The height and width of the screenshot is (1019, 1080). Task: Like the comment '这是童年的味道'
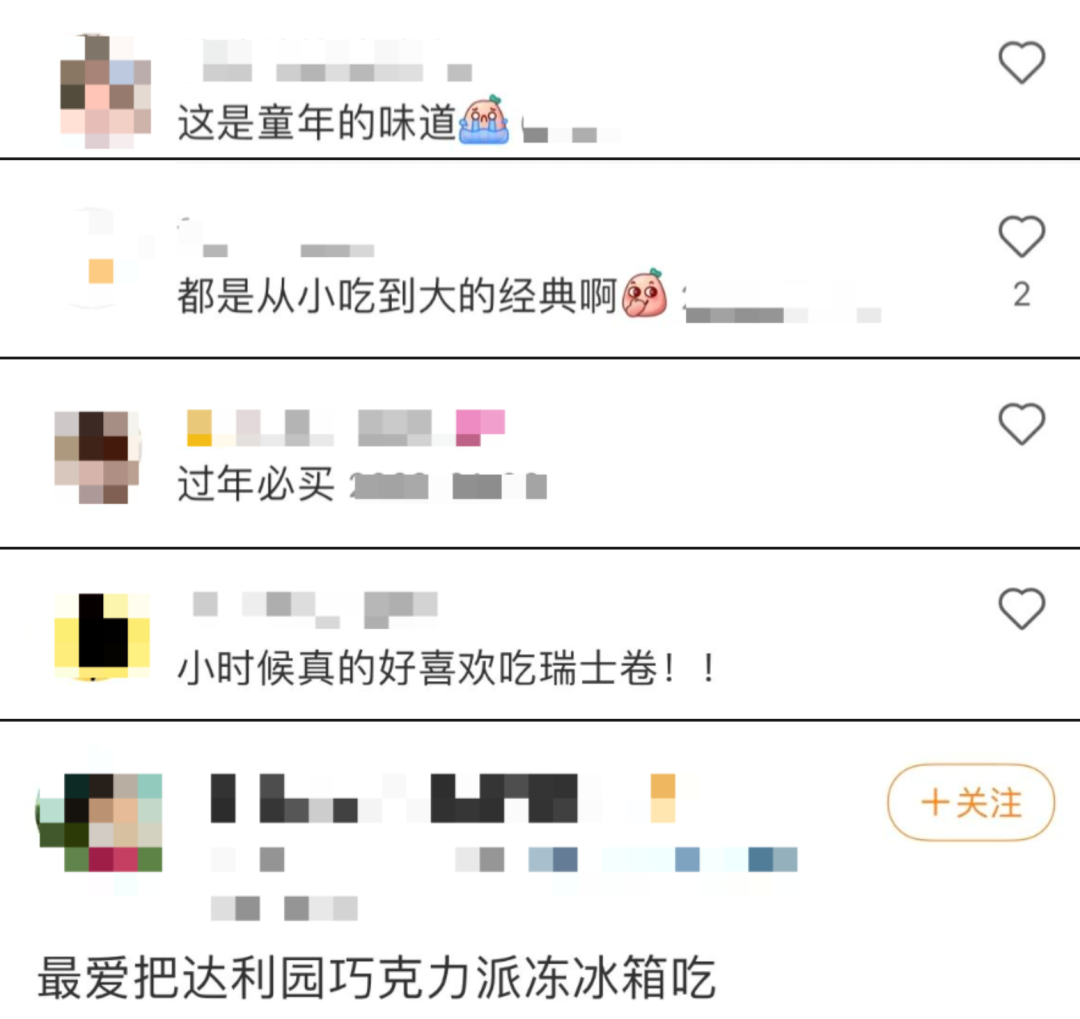coord(1022,62)
